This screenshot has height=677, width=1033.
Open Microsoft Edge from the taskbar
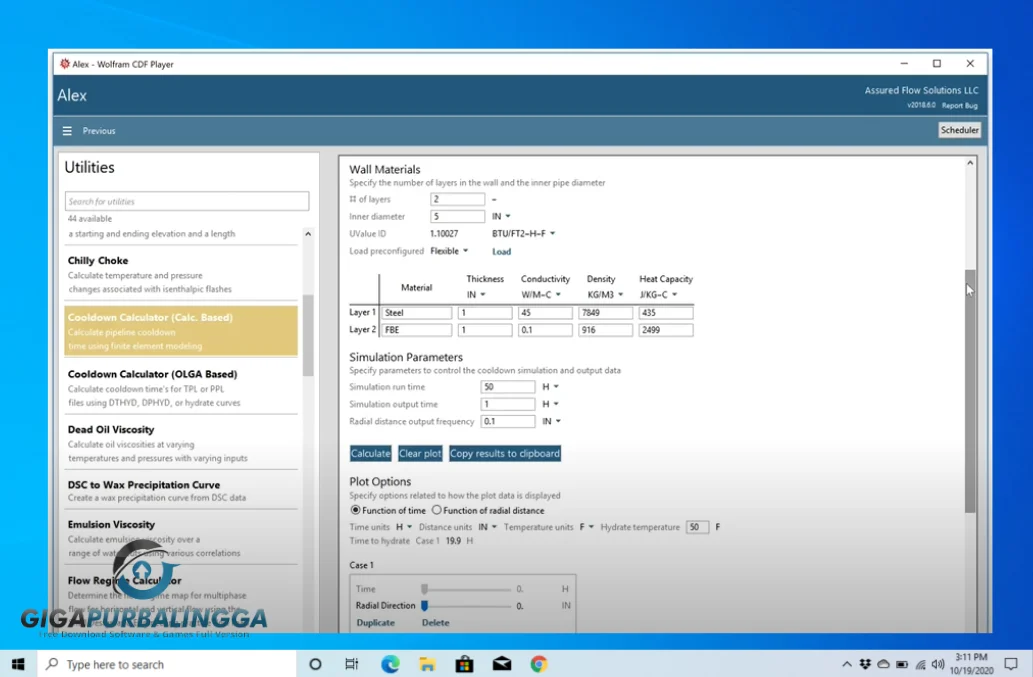click(x=390, y=664)
